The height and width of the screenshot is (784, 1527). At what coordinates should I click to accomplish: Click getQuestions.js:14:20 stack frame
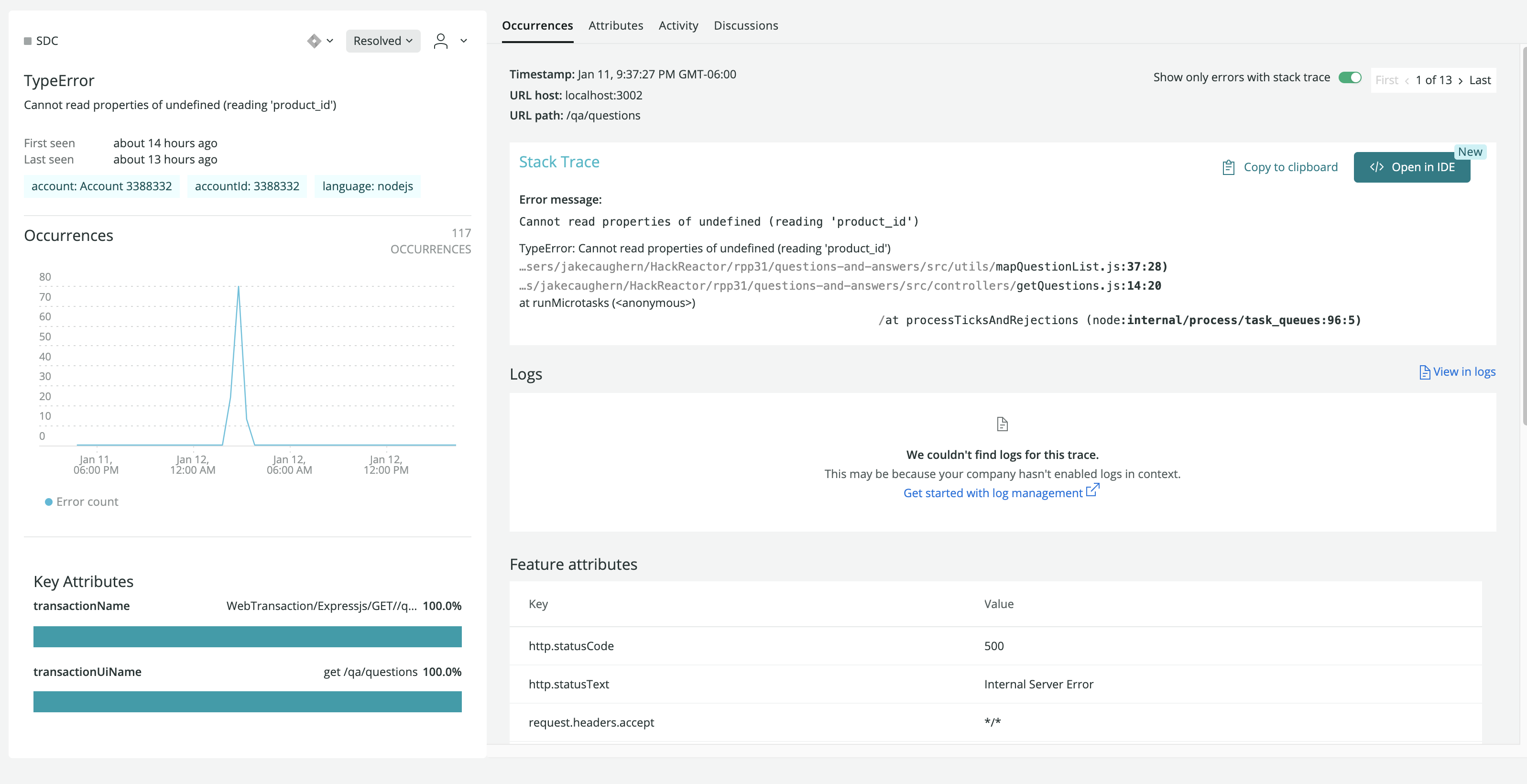pyautogui.click(x=840, y=285)
